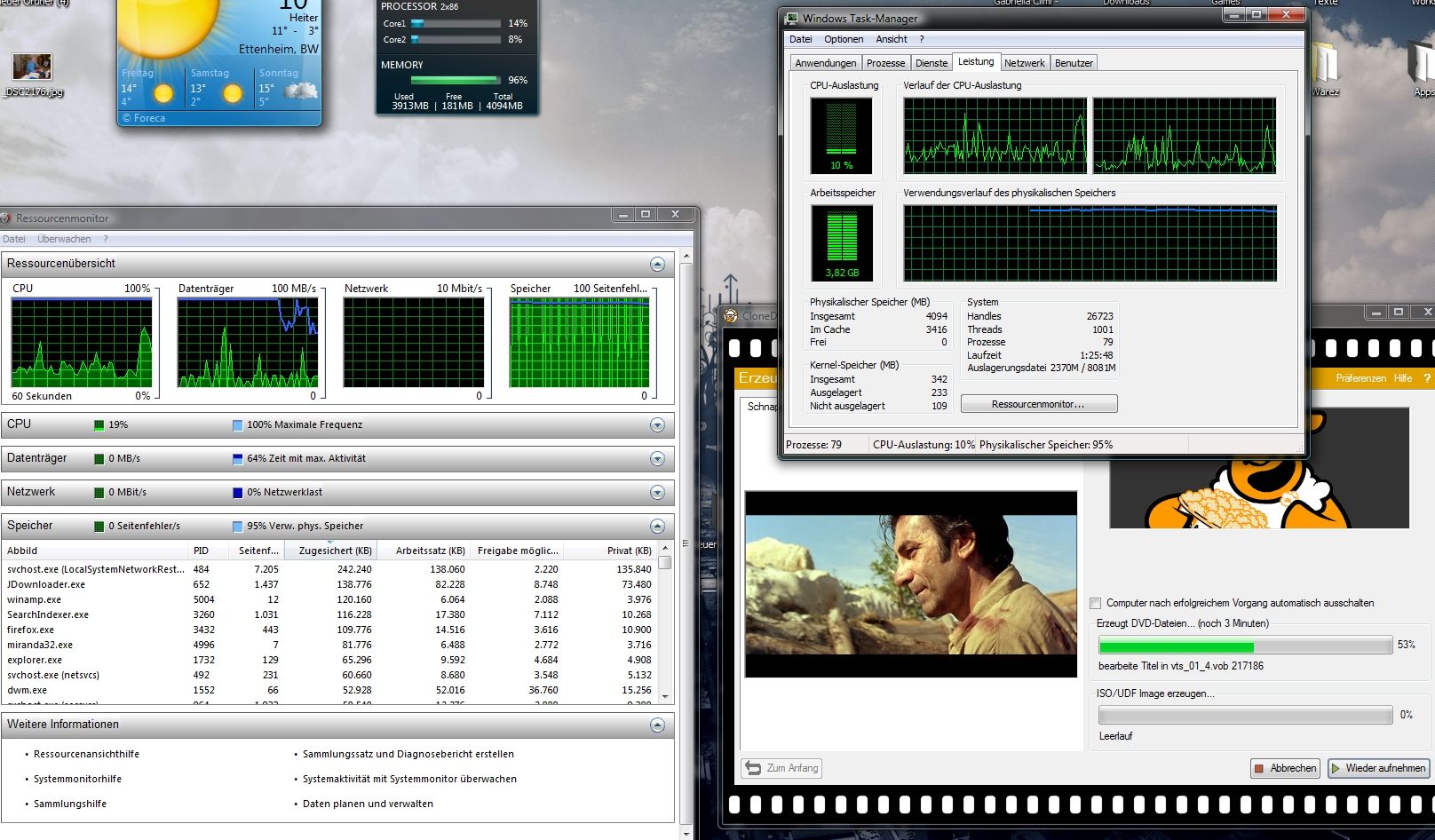The height and width of the screenshot is (840, 1435).
Task: Click the cloudy icon under Sonntag forecast
Action: [301, 91]
